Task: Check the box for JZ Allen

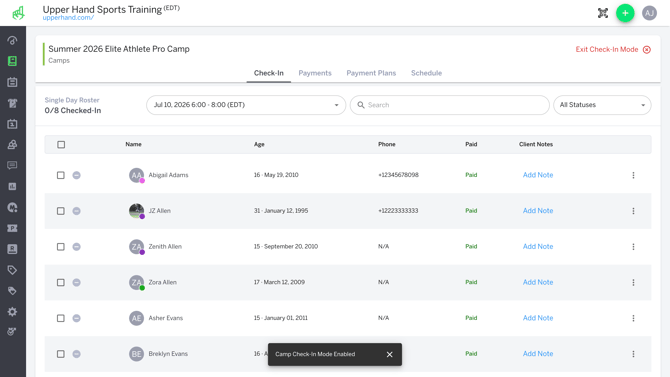Action: tap(61, 211)
